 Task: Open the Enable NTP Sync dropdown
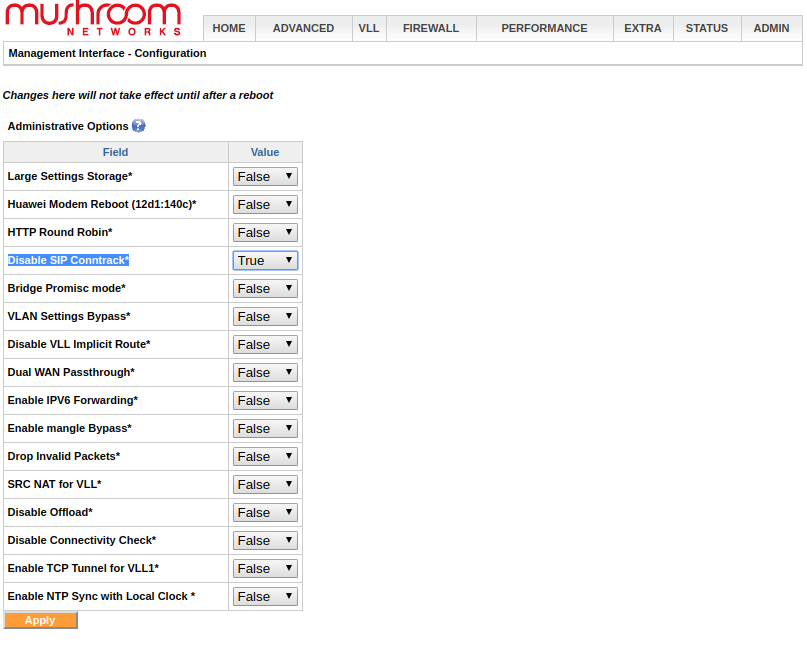coord(265,596)
